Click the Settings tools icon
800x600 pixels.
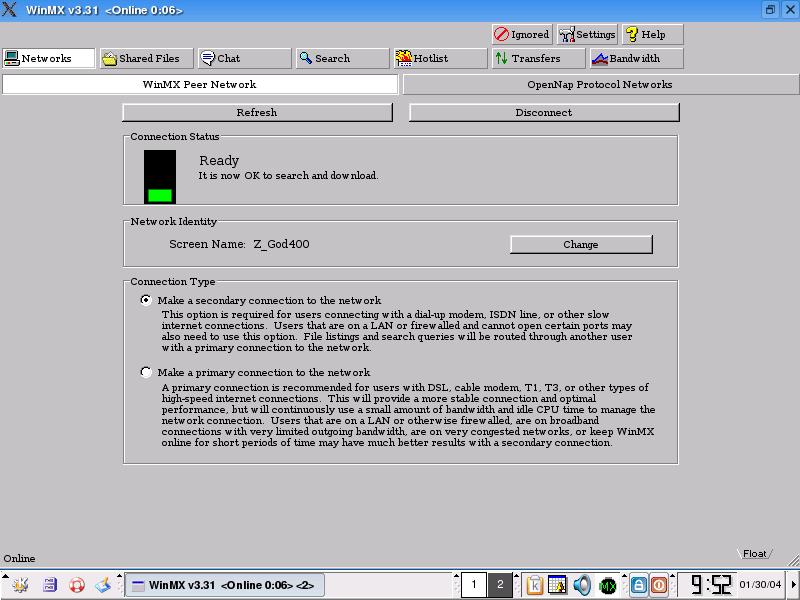tap(567, 35)
